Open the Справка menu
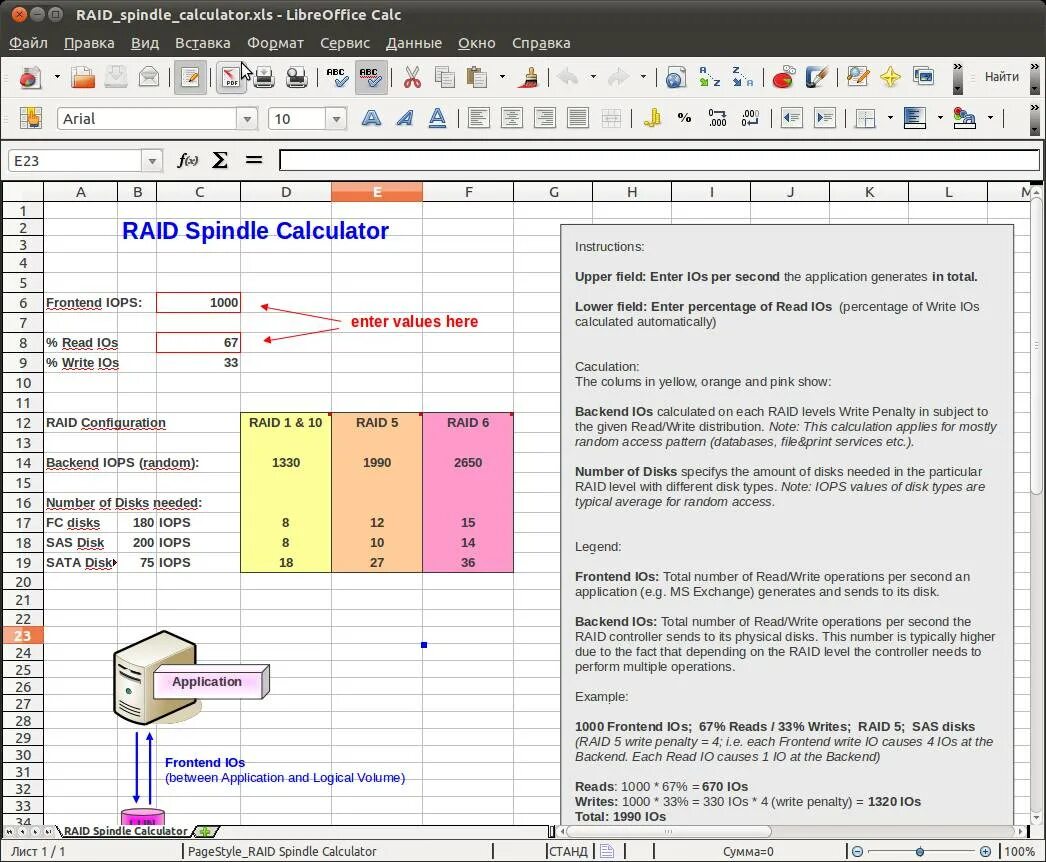 (x=541, y=43)
